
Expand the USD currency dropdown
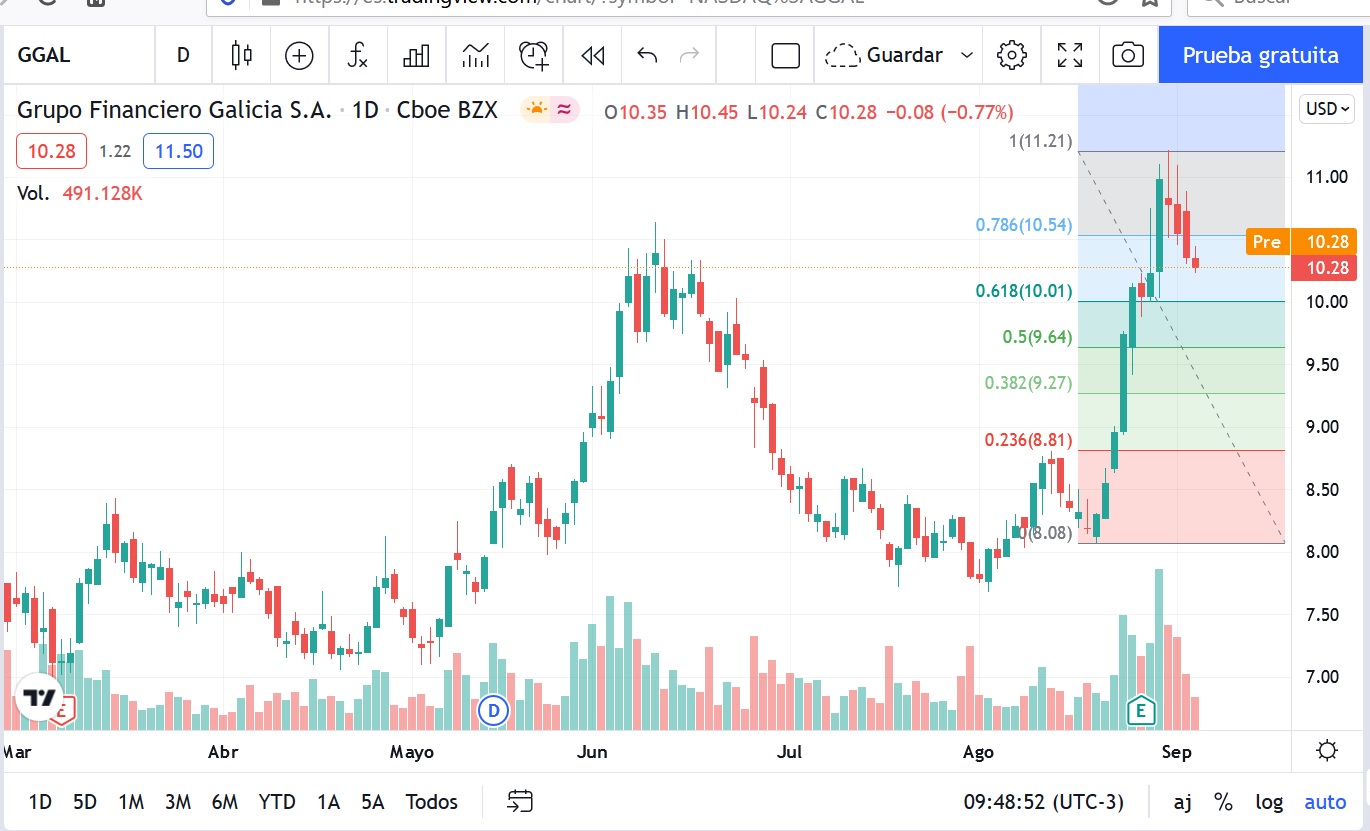[x=1327, y=108]
